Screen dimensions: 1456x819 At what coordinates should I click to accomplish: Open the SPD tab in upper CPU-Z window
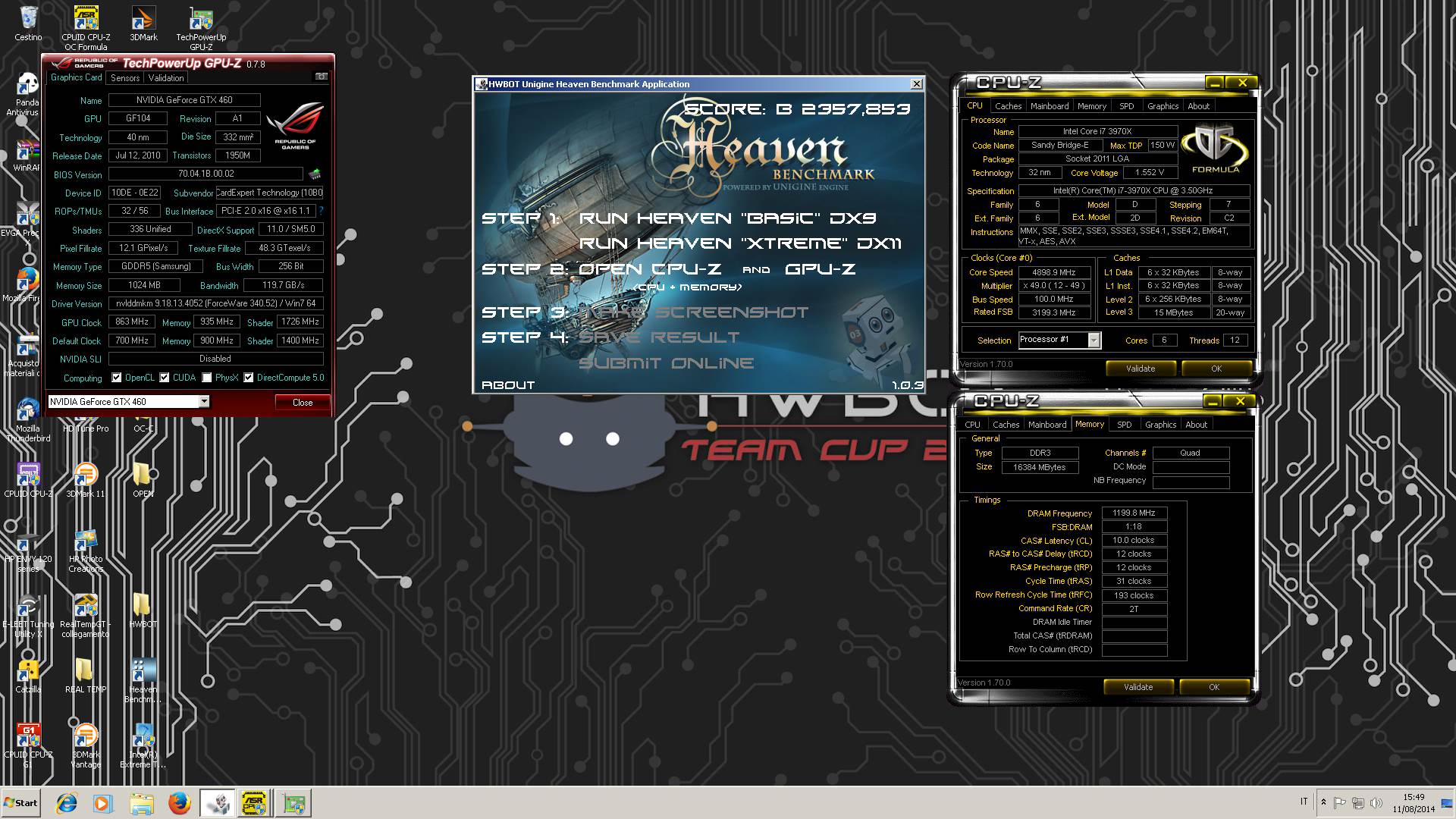[1127, 106]
